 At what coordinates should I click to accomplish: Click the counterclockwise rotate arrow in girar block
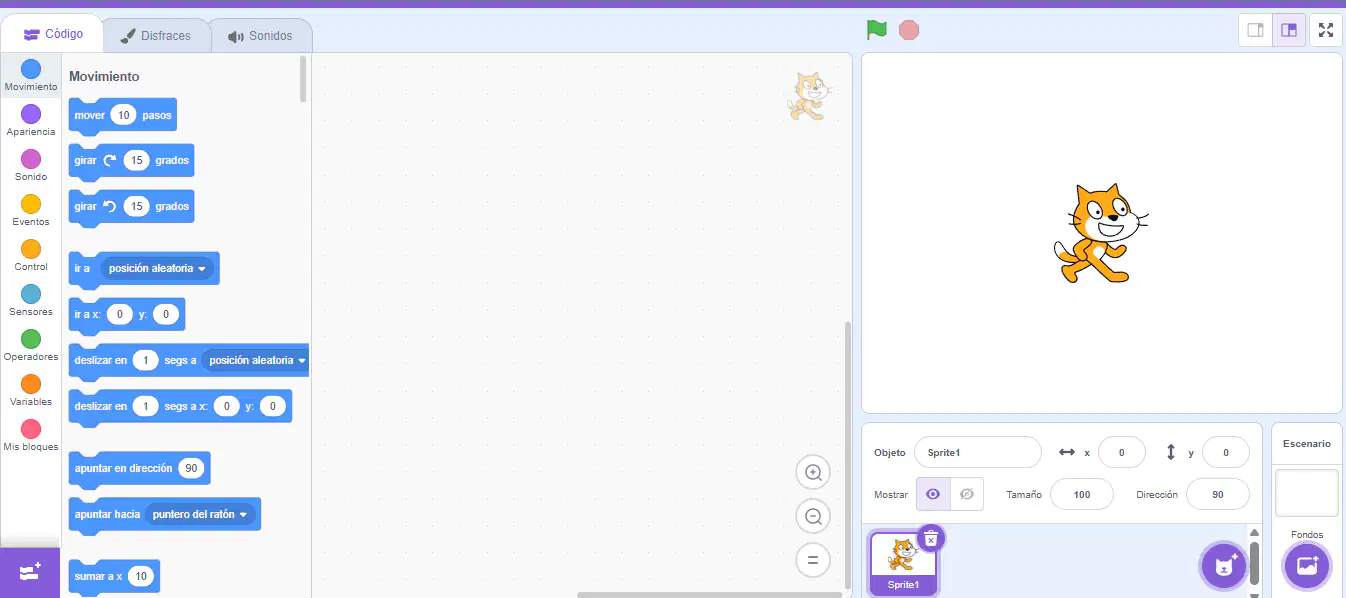[110, 206]
